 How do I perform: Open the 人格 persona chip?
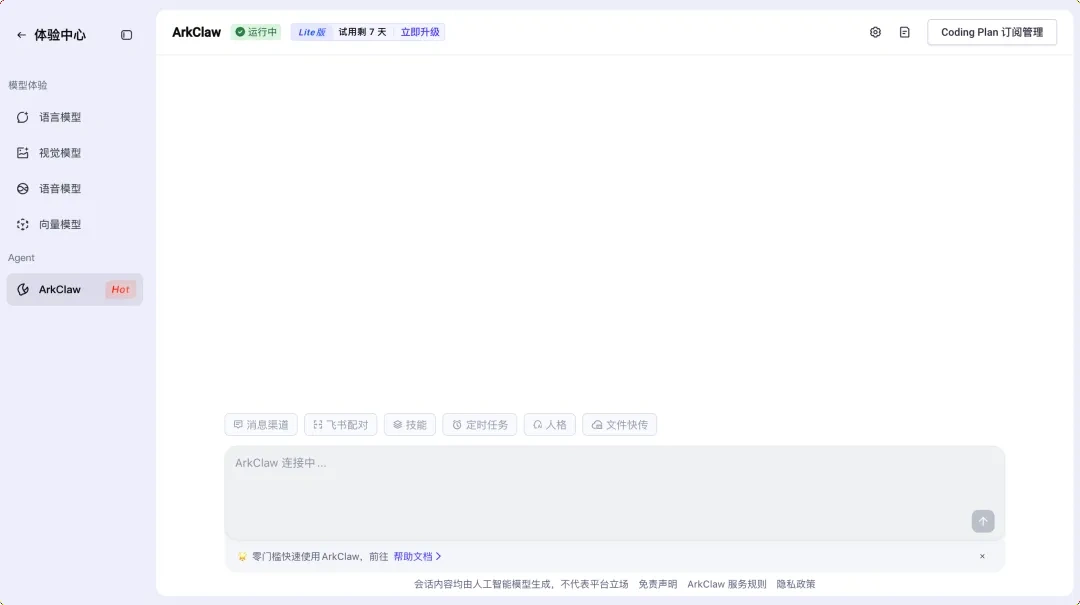(549, 424)
